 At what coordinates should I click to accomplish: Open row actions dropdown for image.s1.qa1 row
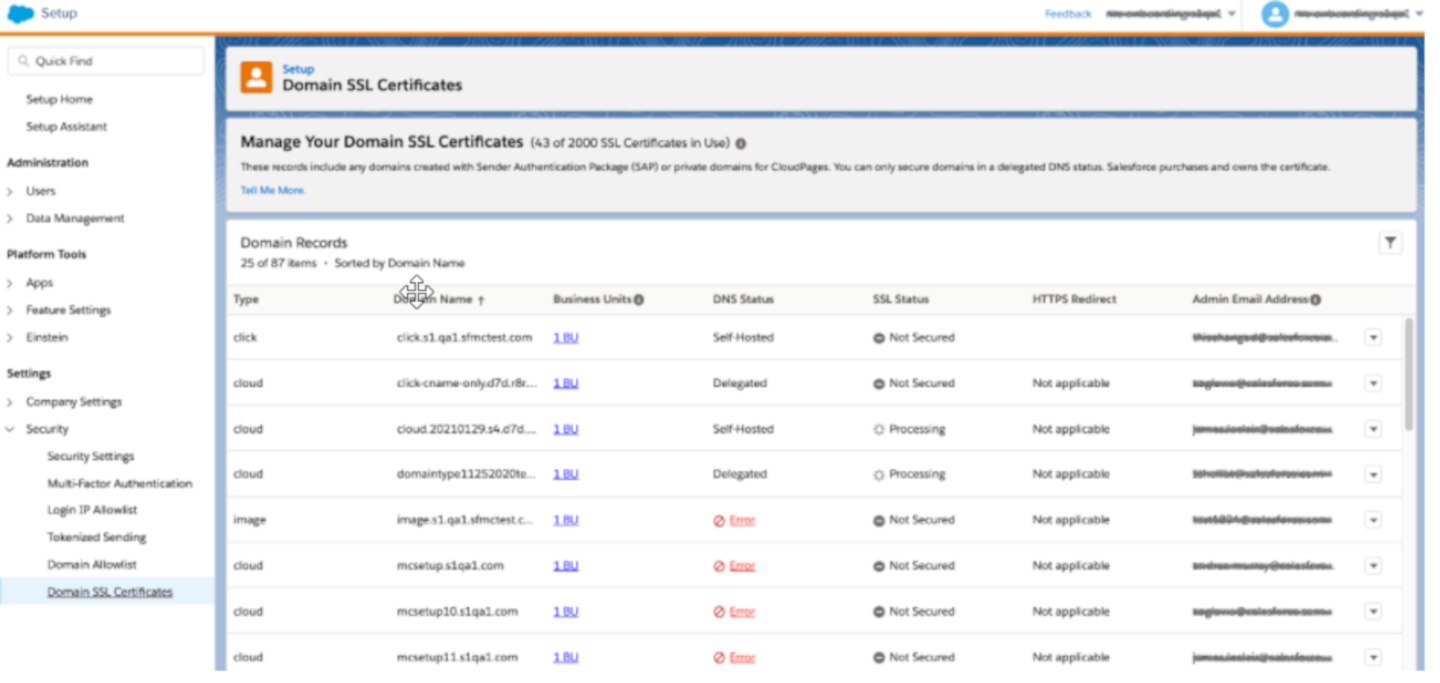[x=1373, y=521]
